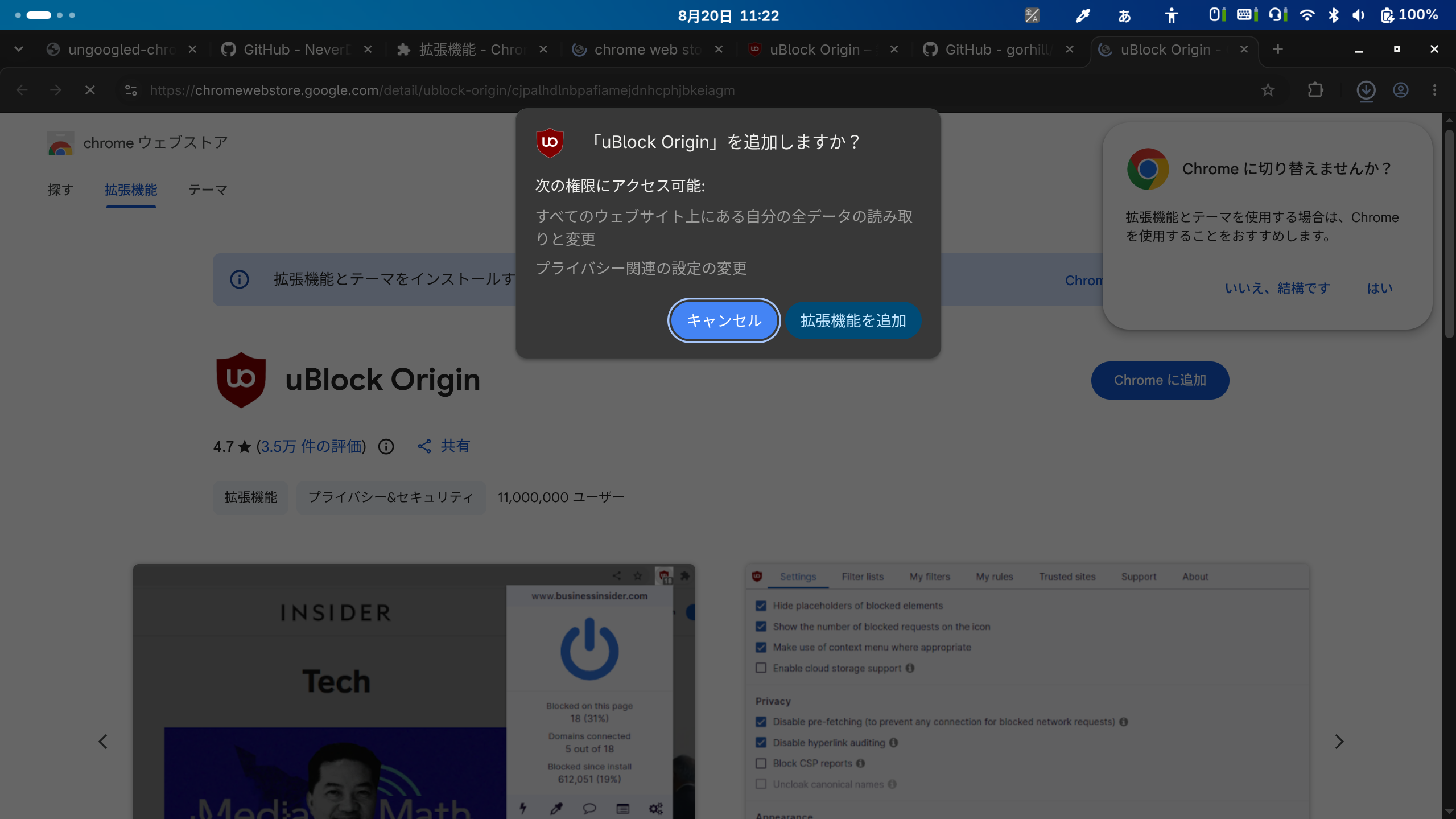Open the profile avatar icon
The image size is (1456, 819).
[x=1400, y=90]
